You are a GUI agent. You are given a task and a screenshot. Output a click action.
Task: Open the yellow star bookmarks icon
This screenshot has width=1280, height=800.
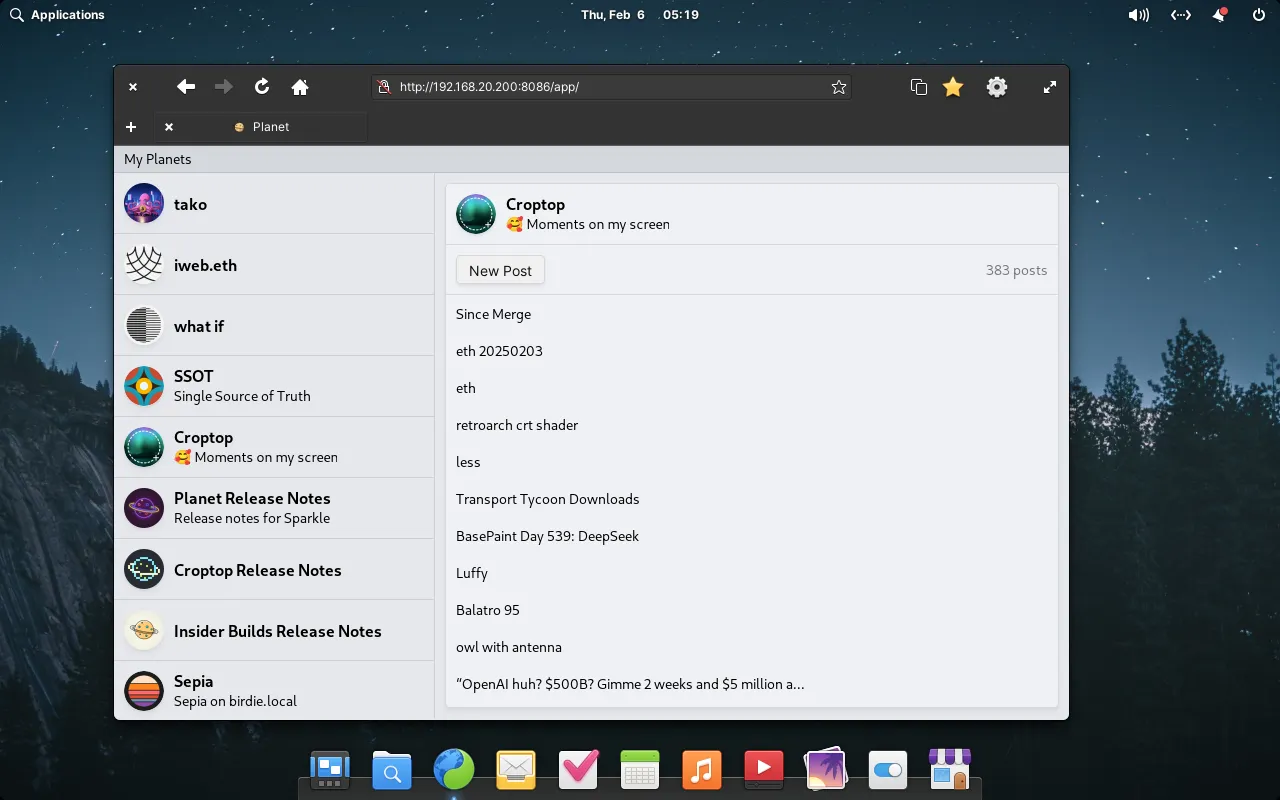[x=953, y=87]
